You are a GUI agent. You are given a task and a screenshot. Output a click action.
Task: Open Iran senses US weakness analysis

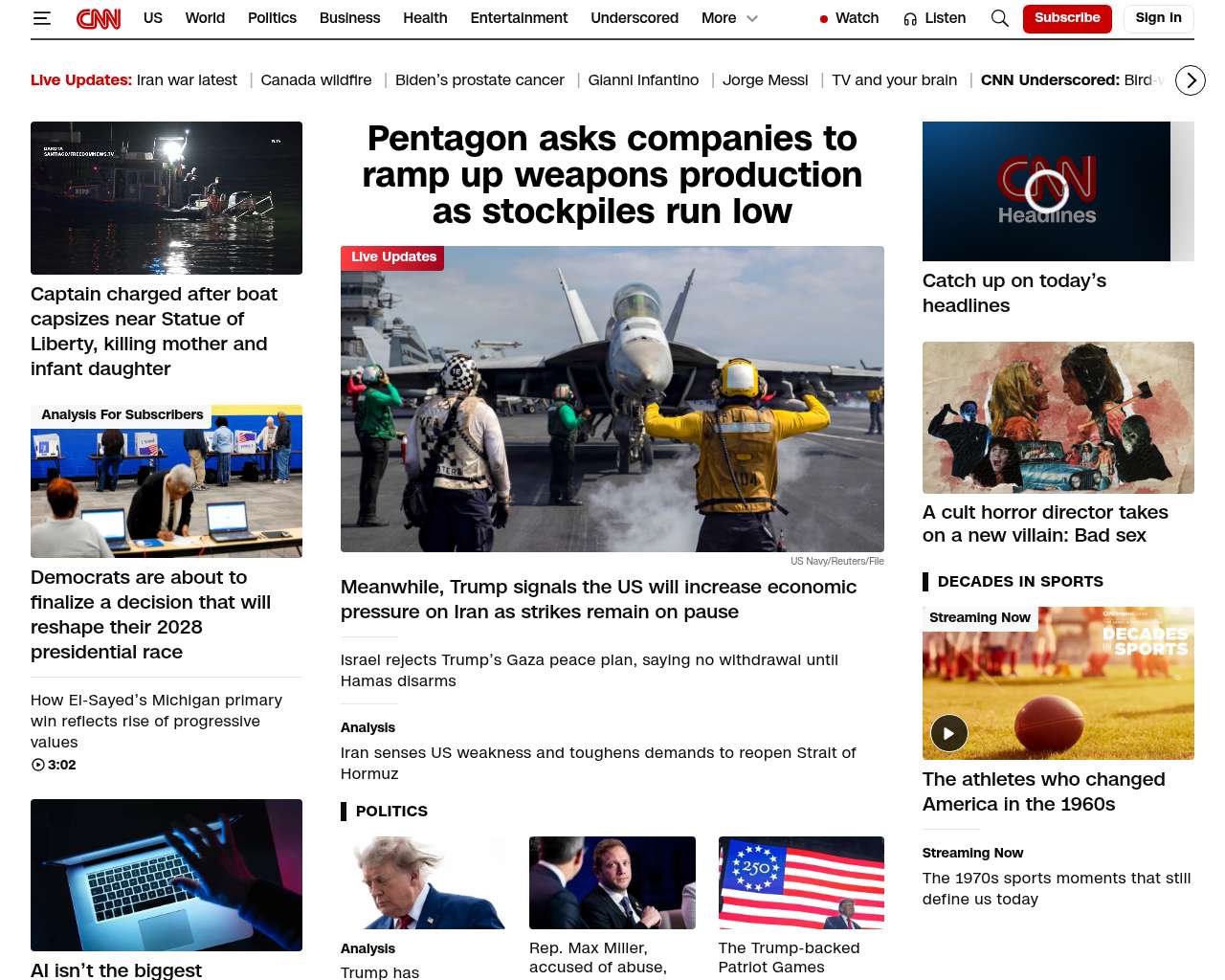(x=598, y=763)
